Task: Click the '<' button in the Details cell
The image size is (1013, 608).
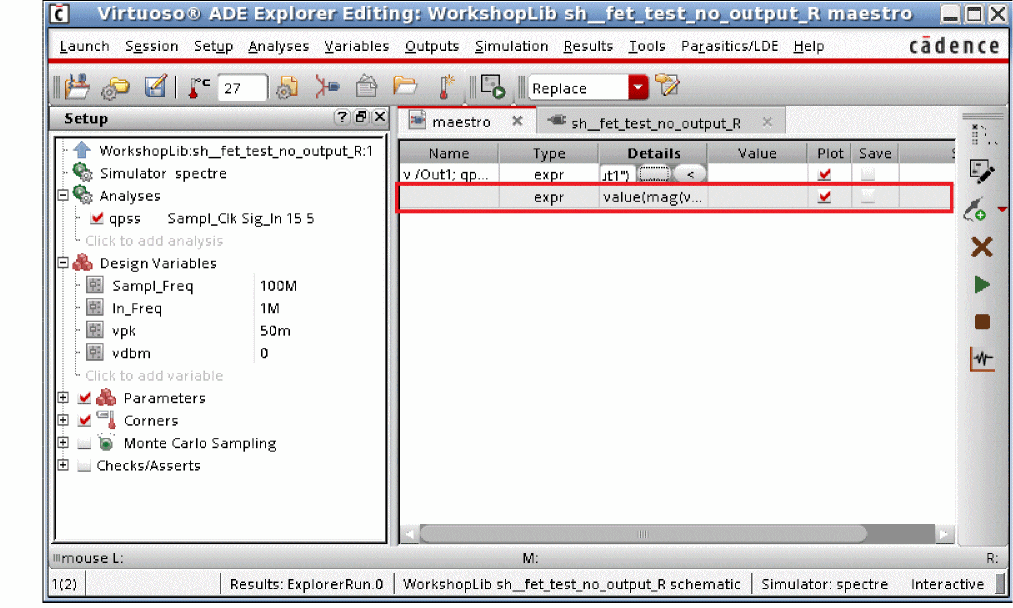Action: click(690, 174)
